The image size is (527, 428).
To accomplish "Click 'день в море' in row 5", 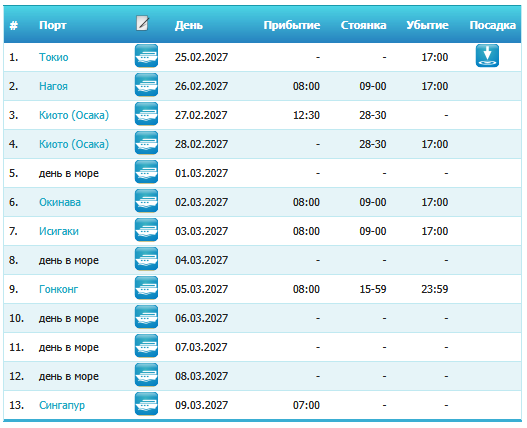I will [69, 173].
